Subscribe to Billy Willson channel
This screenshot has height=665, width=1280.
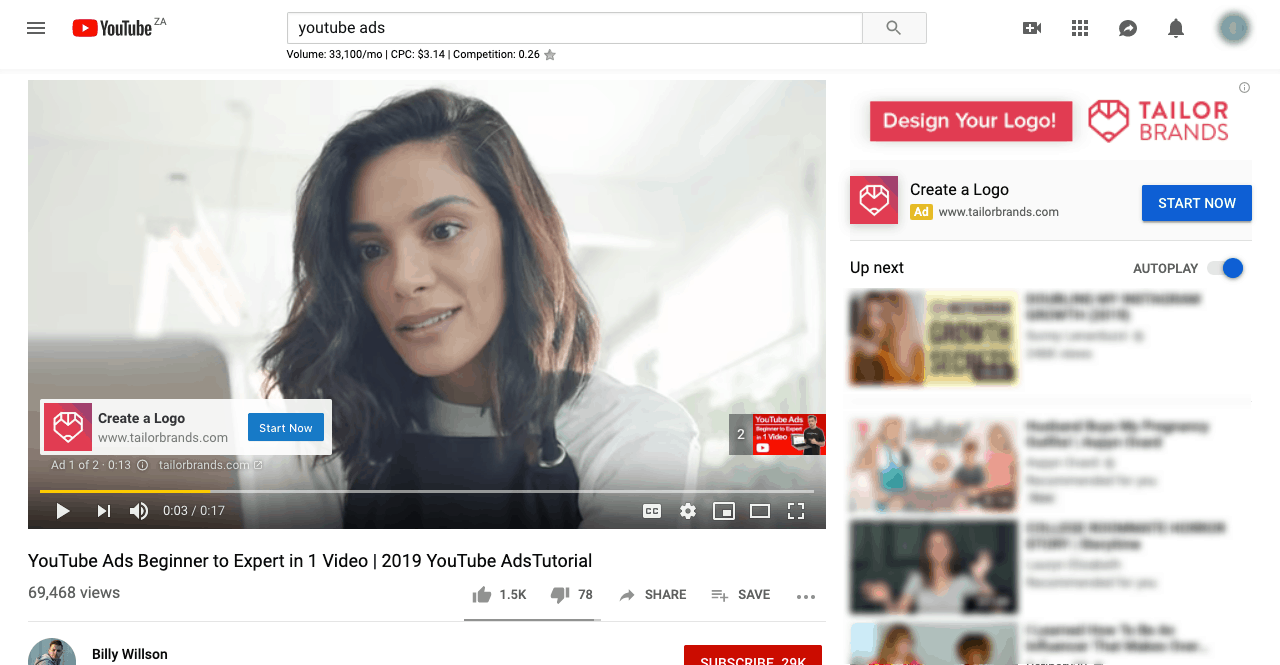753,656
